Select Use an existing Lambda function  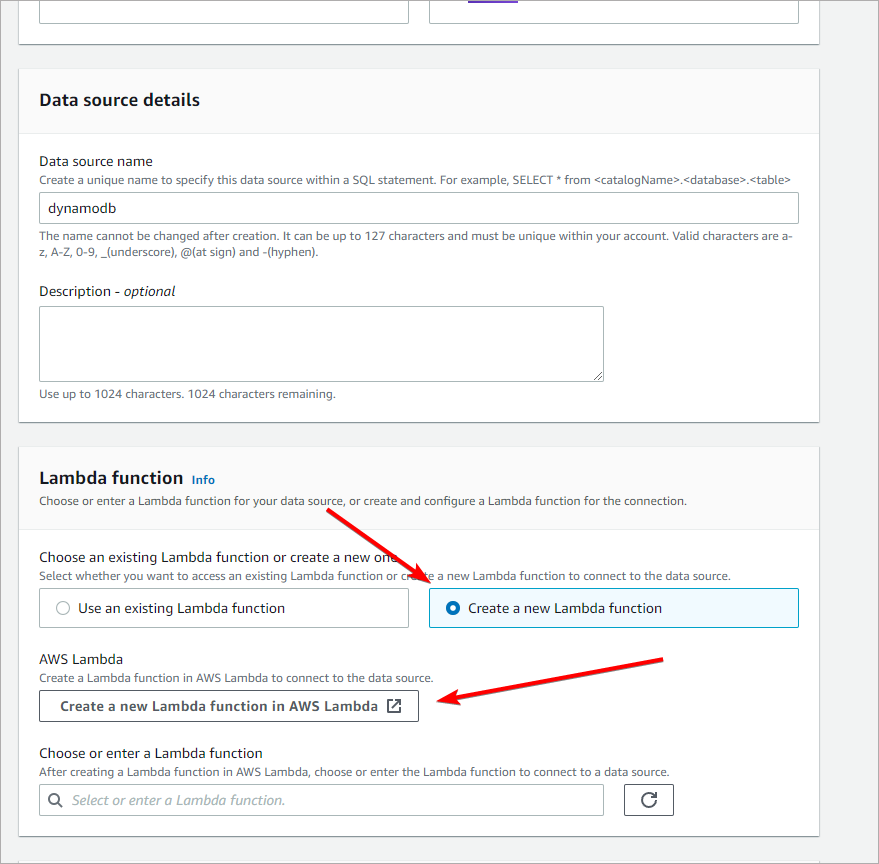click(x=63, y=608)
